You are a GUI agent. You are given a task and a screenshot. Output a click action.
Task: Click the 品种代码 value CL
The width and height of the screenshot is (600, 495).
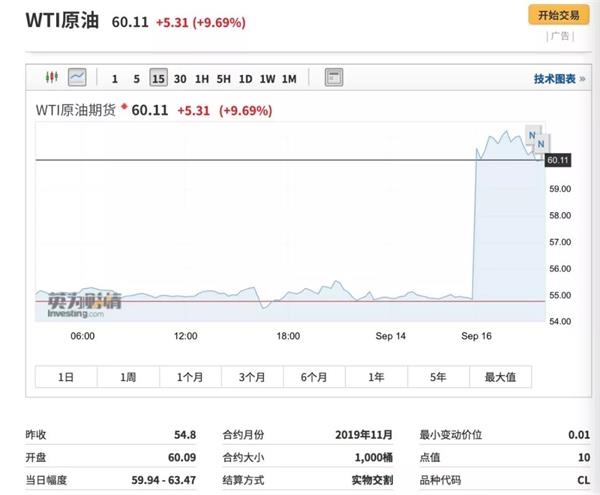pyautogui.click(x=584, y=480)
